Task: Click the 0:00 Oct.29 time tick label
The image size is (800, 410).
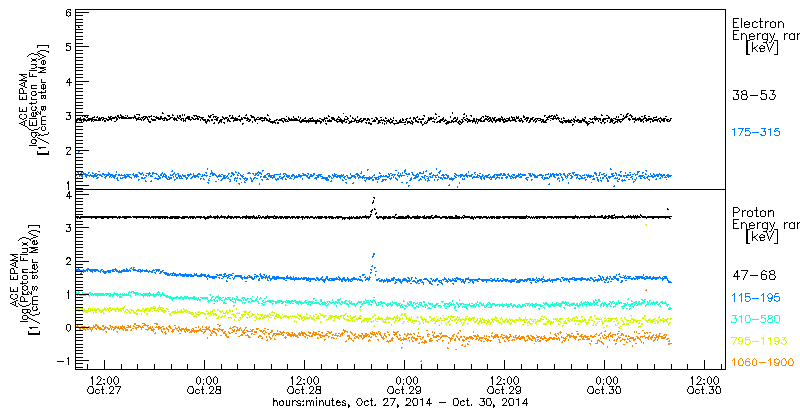Action: (405, 385)
